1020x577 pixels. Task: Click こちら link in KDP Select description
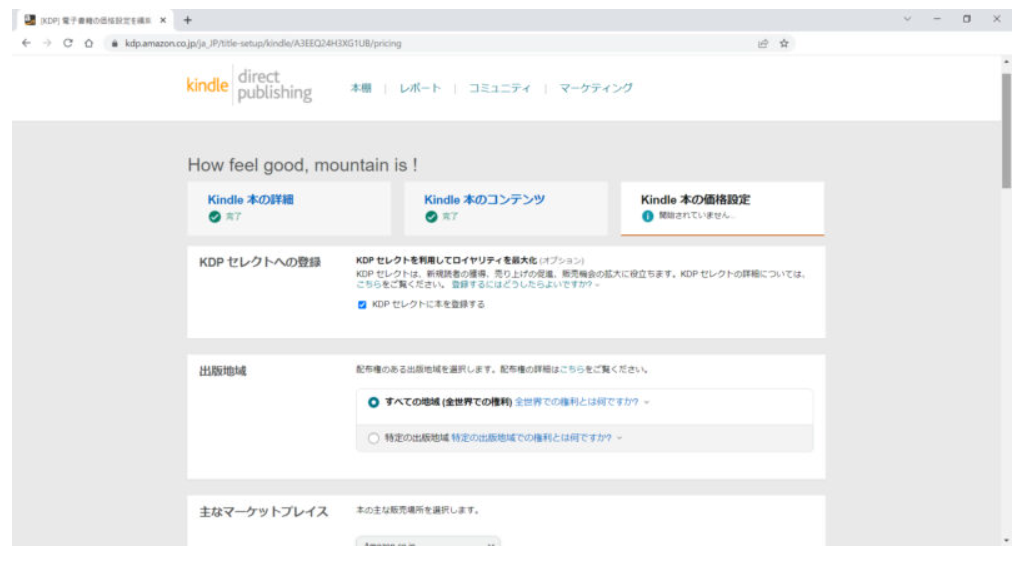coord(368,284)
